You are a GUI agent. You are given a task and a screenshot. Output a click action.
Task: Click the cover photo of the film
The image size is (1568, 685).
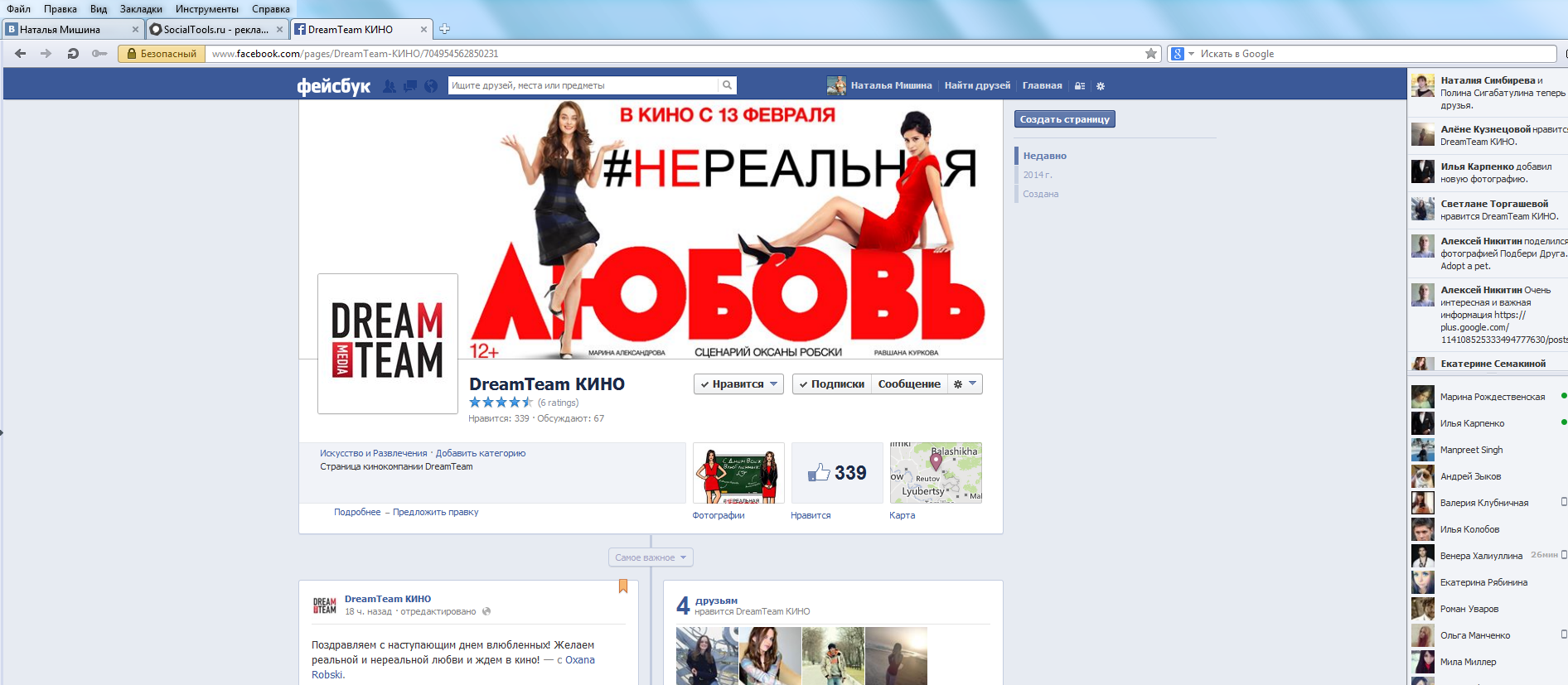click(651, 229)
